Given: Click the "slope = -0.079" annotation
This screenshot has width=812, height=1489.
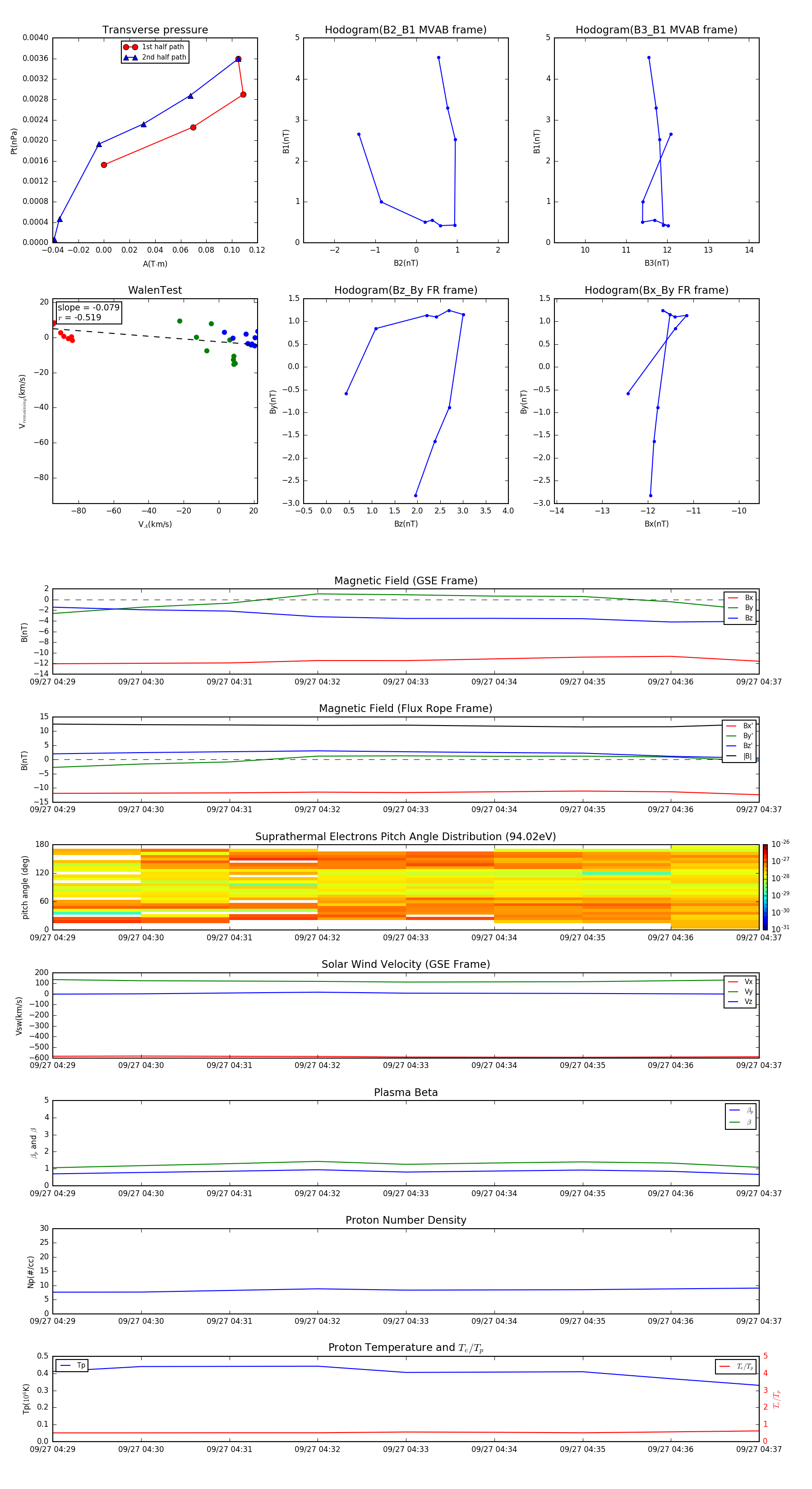Looking at the screenshot, I should point(88,308).
